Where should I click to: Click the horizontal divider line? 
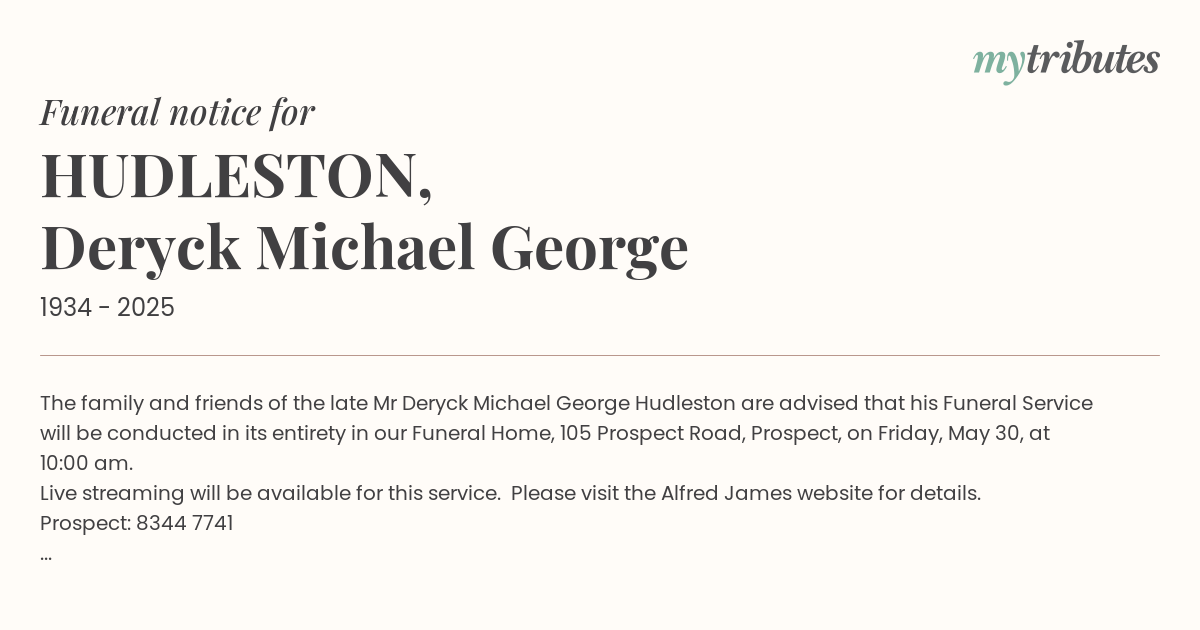pos(600,355)
